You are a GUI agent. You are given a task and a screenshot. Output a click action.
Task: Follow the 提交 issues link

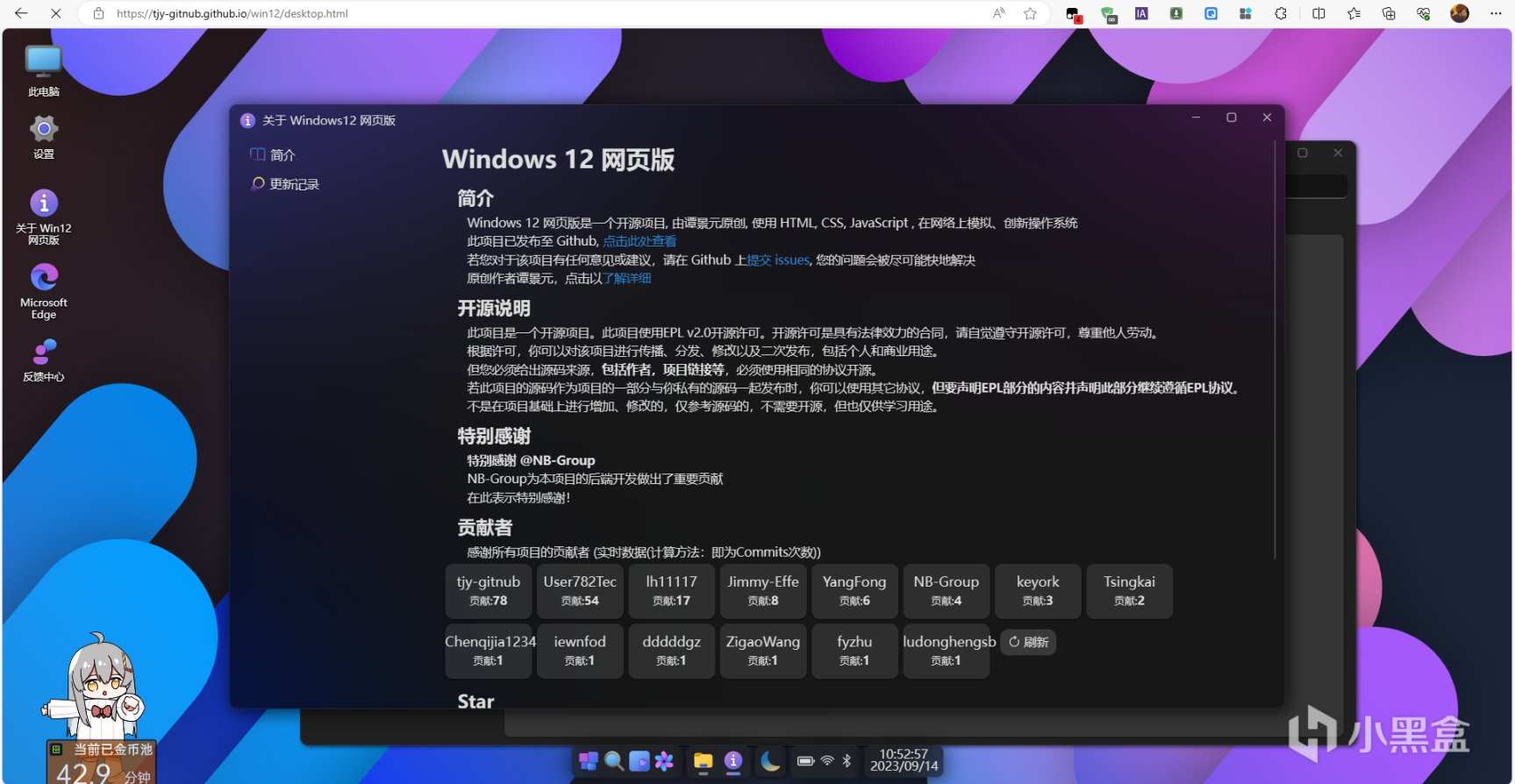coord(778,260)
